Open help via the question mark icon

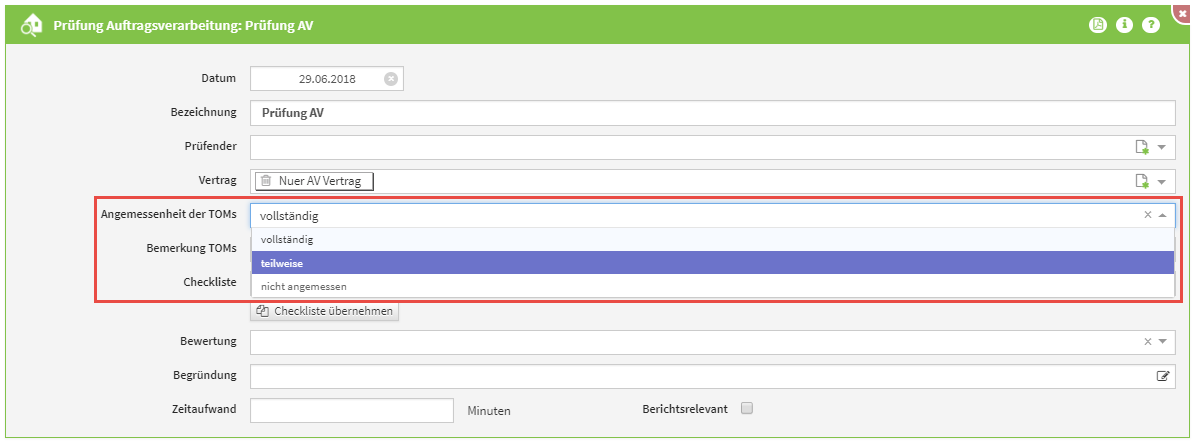click(1151, 25)
